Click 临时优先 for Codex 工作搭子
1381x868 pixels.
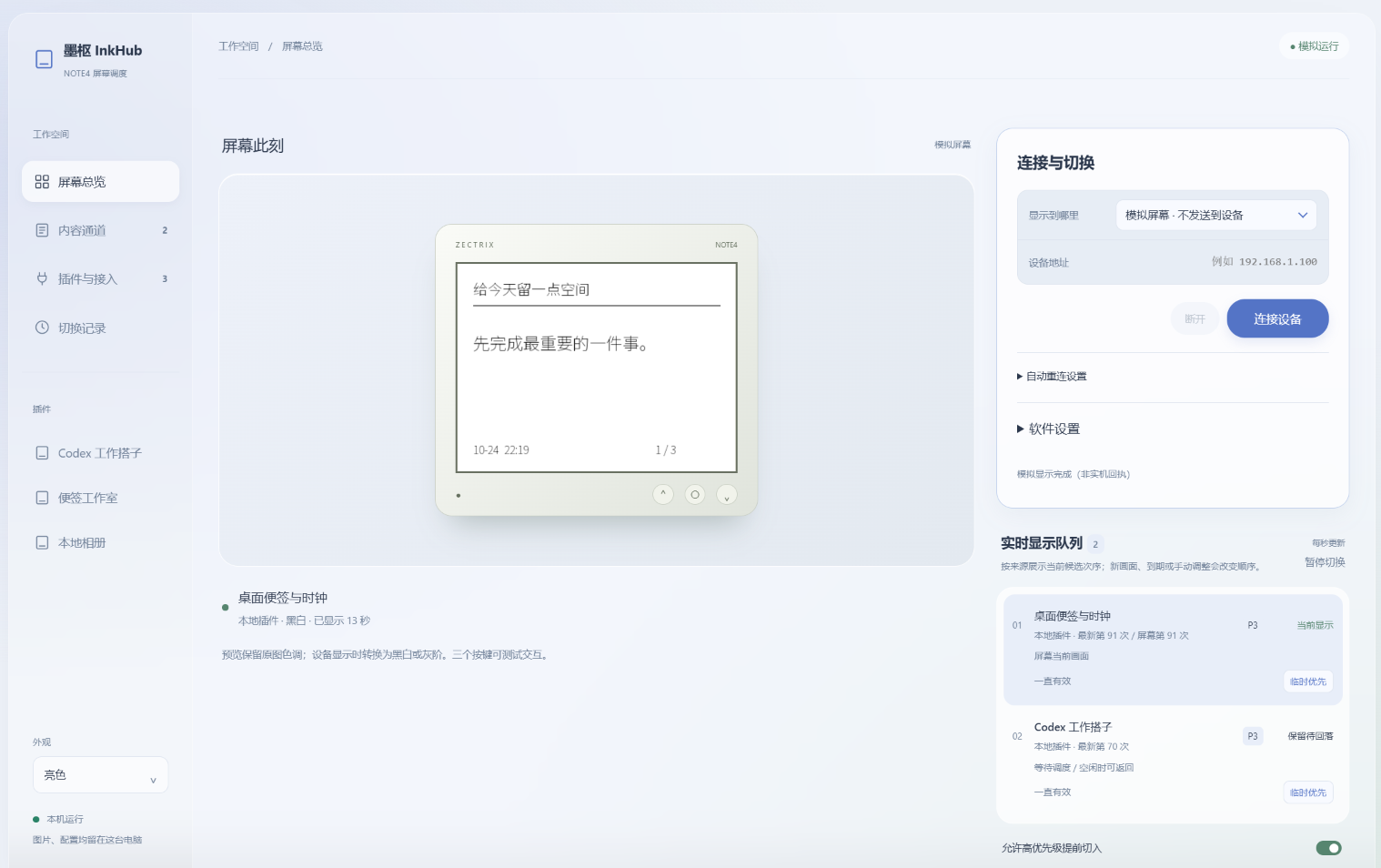click(x=1308, y=792)
